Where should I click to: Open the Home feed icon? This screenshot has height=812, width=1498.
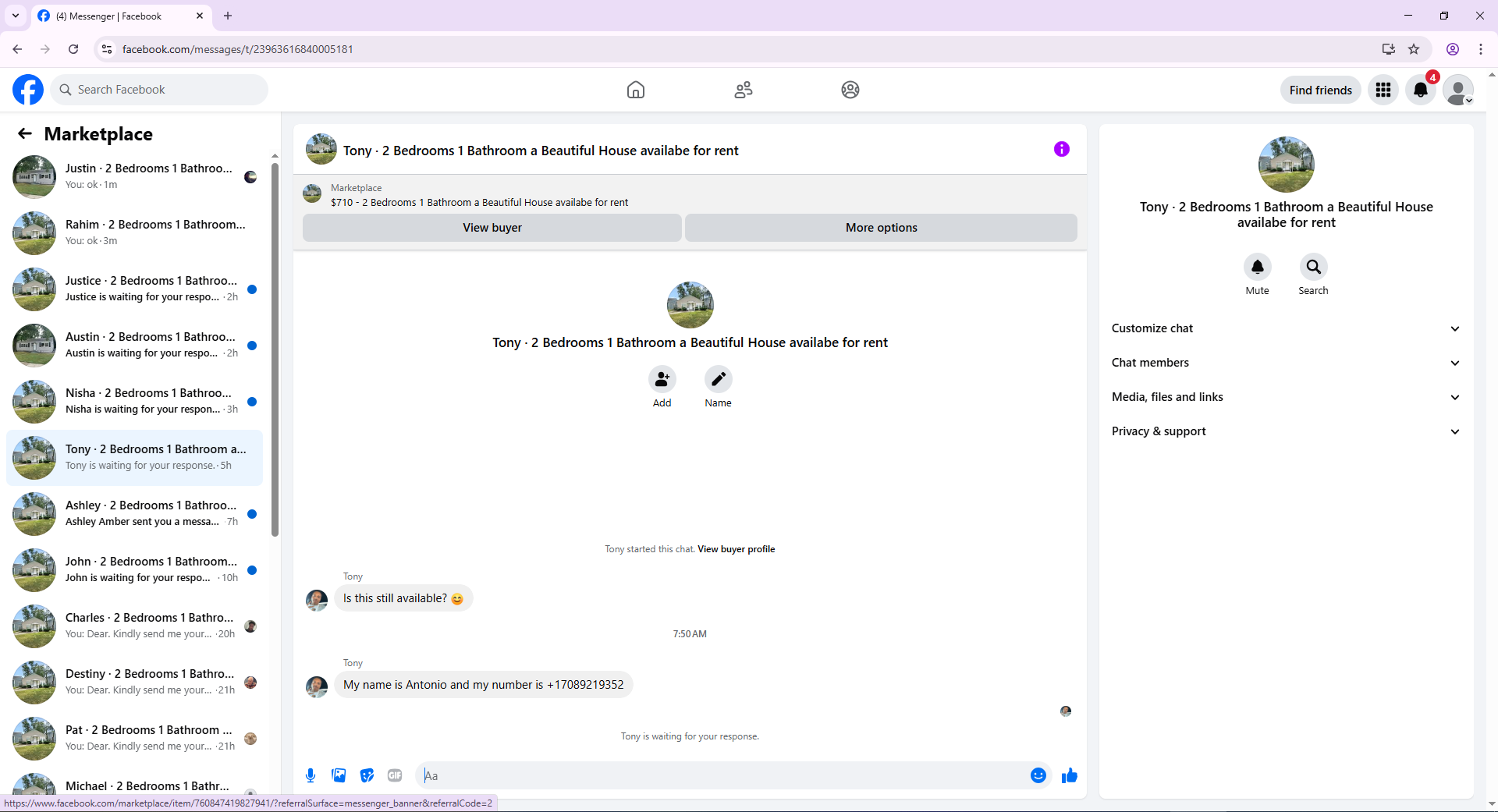[636, 90]
